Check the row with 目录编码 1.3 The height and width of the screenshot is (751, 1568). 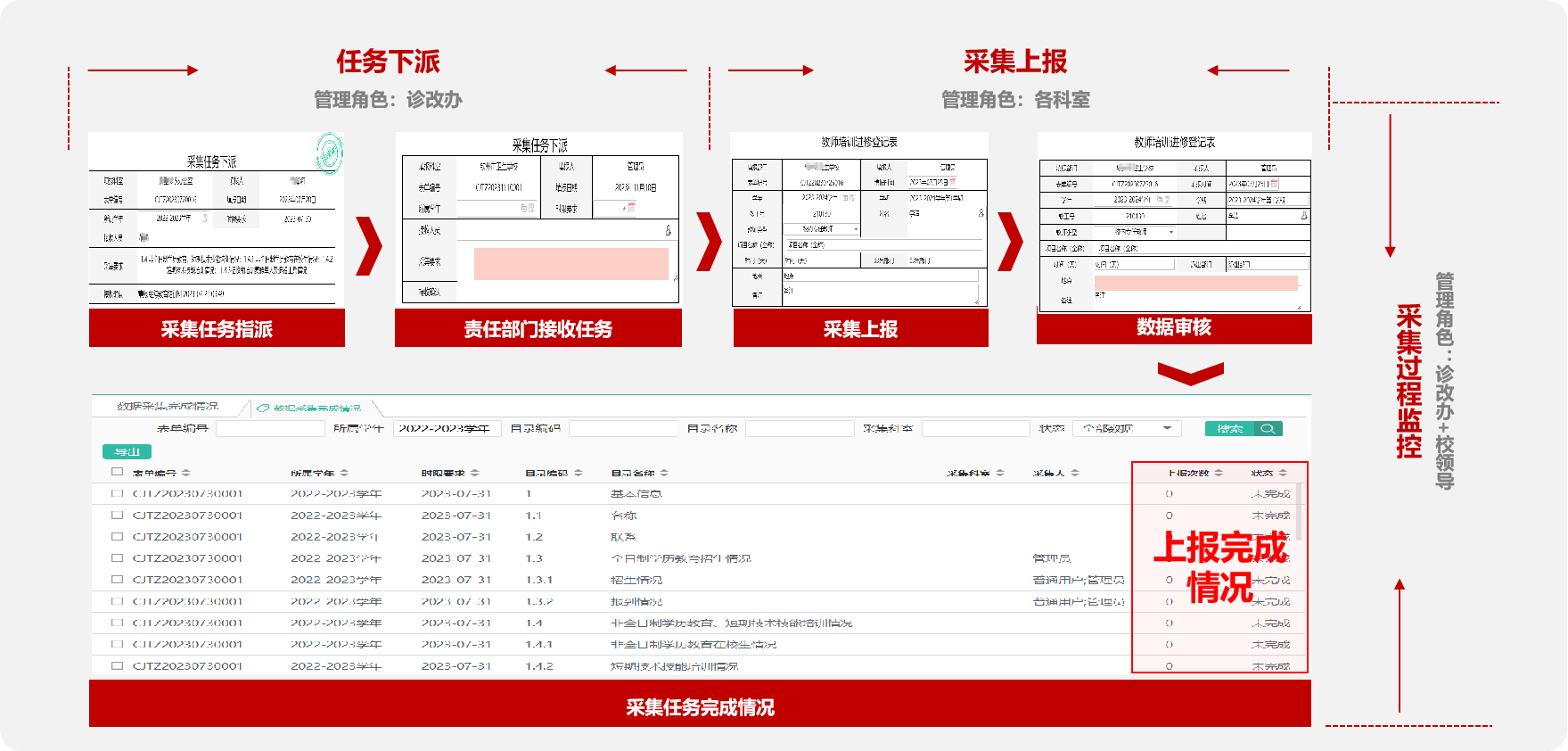click(x=117, y=558)
